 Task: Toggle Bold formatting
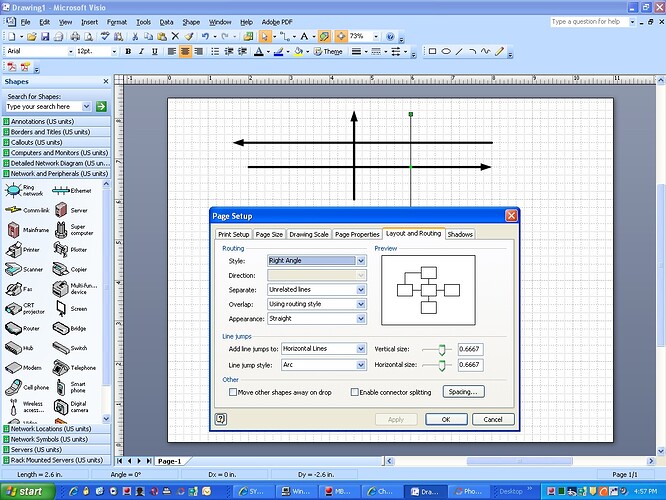click(128, 51)
